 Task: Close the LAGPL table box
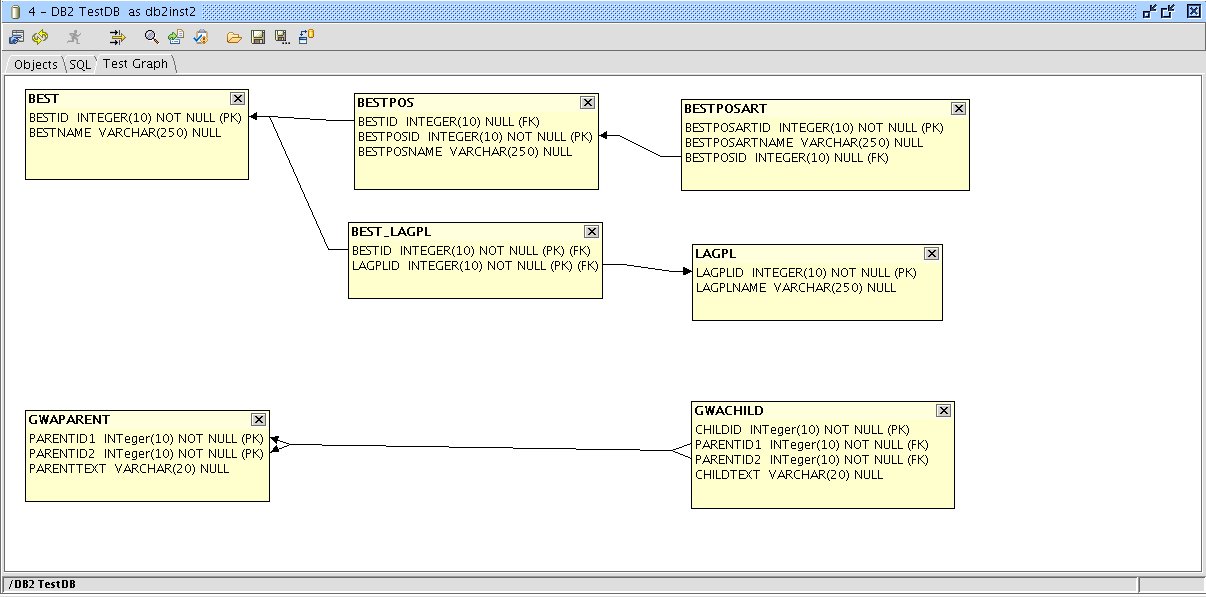pyautogui.click(x=931, y=254)
